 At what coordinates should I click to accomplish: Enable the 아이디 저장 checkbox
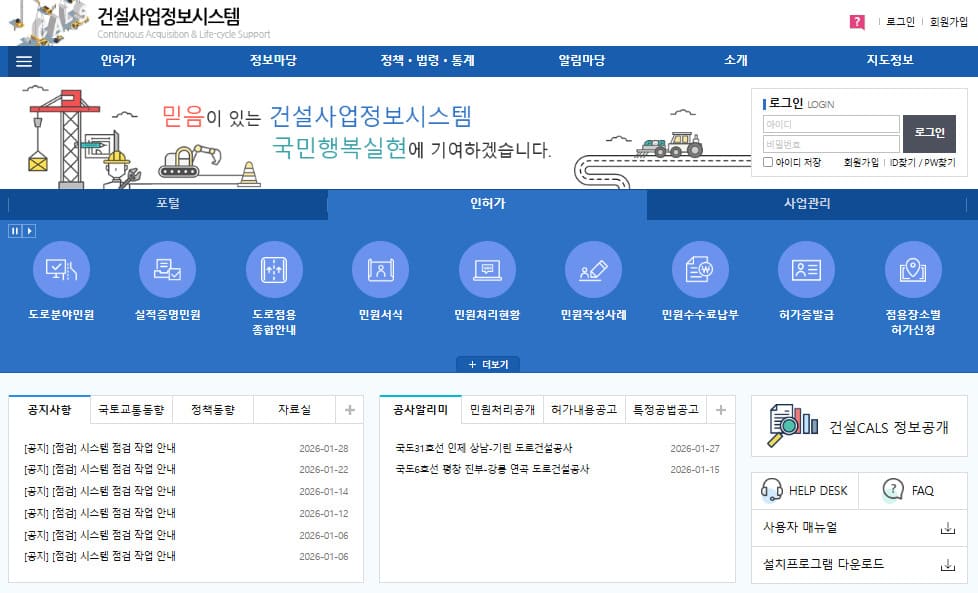(765, 162)
